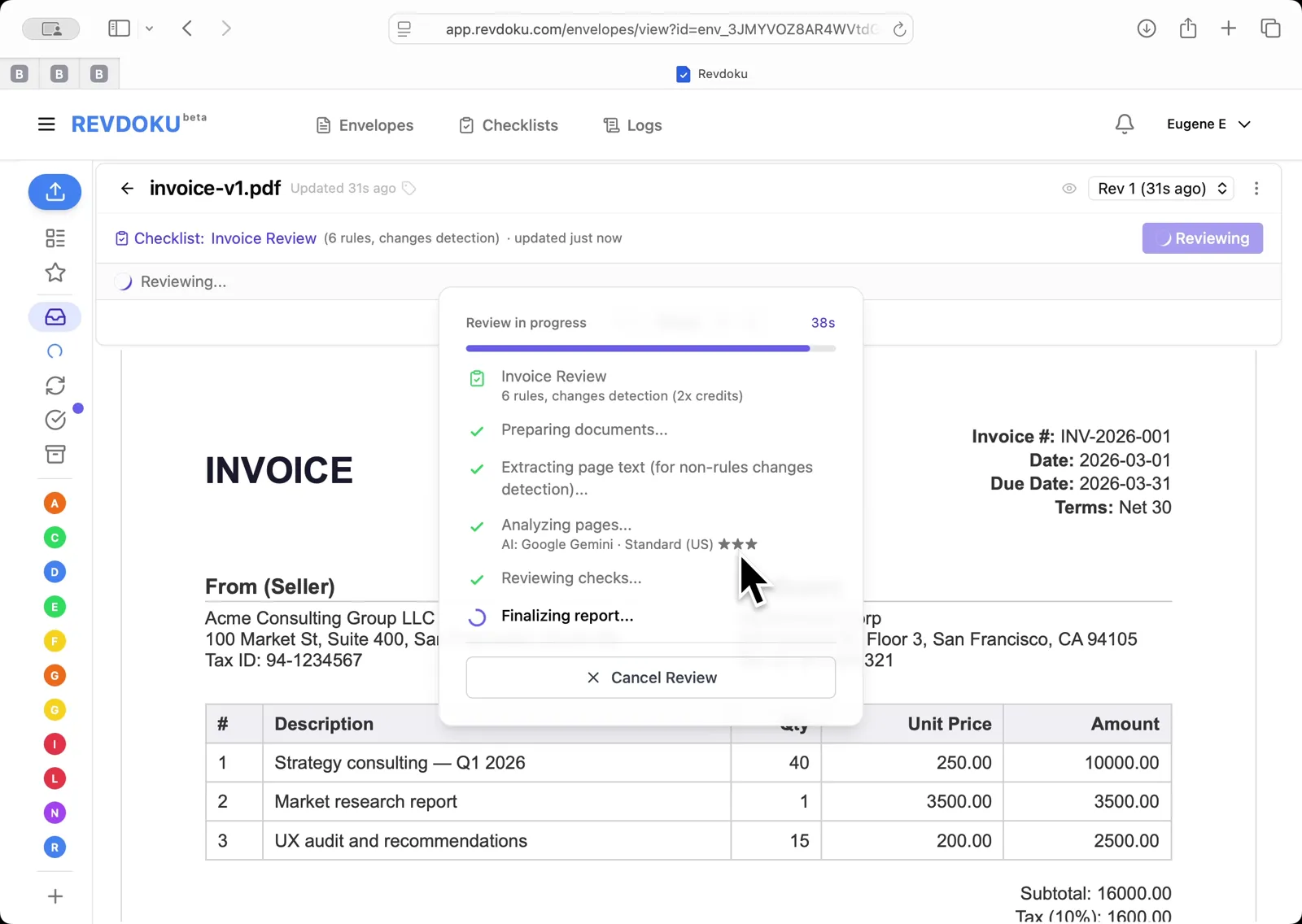Open the sync/refresh view in sidebar
The width and height of the screenshot is (1302, 924).
(55, 386)
